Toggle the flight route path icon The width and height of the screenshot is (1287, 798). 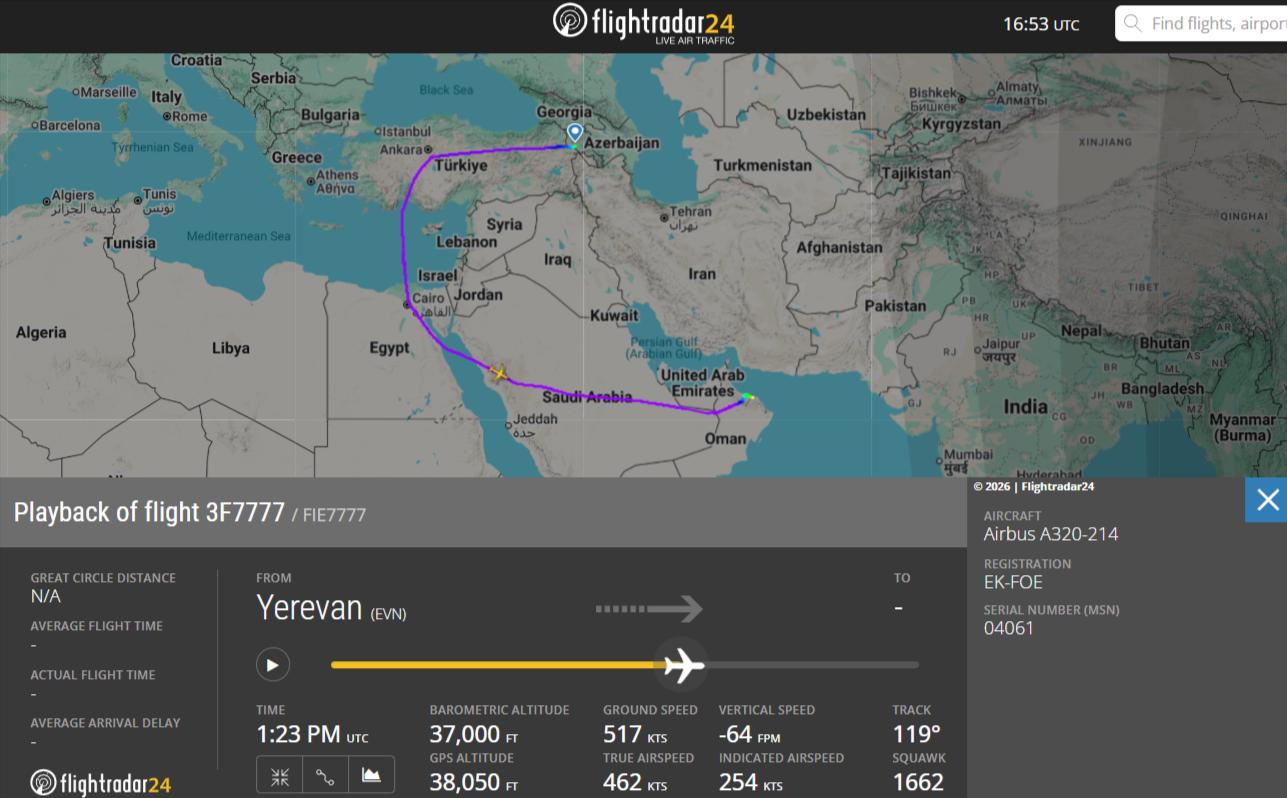click(x=325, y=775)
